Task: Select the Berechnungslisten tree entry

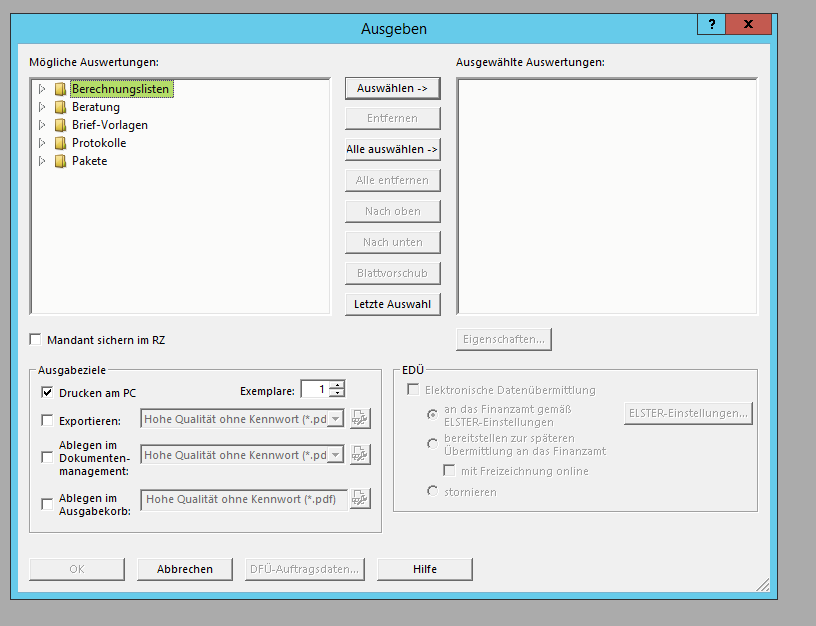Action: point(120,89)
